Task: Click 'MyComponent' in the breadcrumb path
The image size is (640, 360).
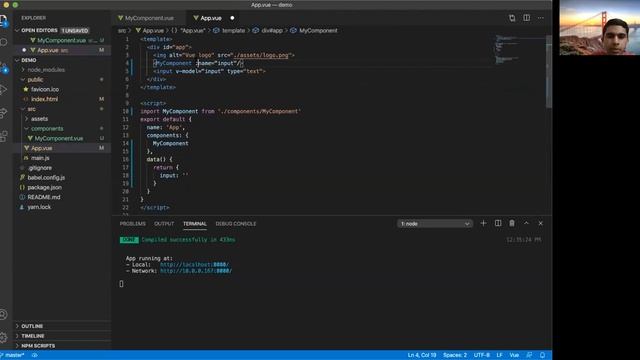Action: pyautogui.click(x=318, y=31)
